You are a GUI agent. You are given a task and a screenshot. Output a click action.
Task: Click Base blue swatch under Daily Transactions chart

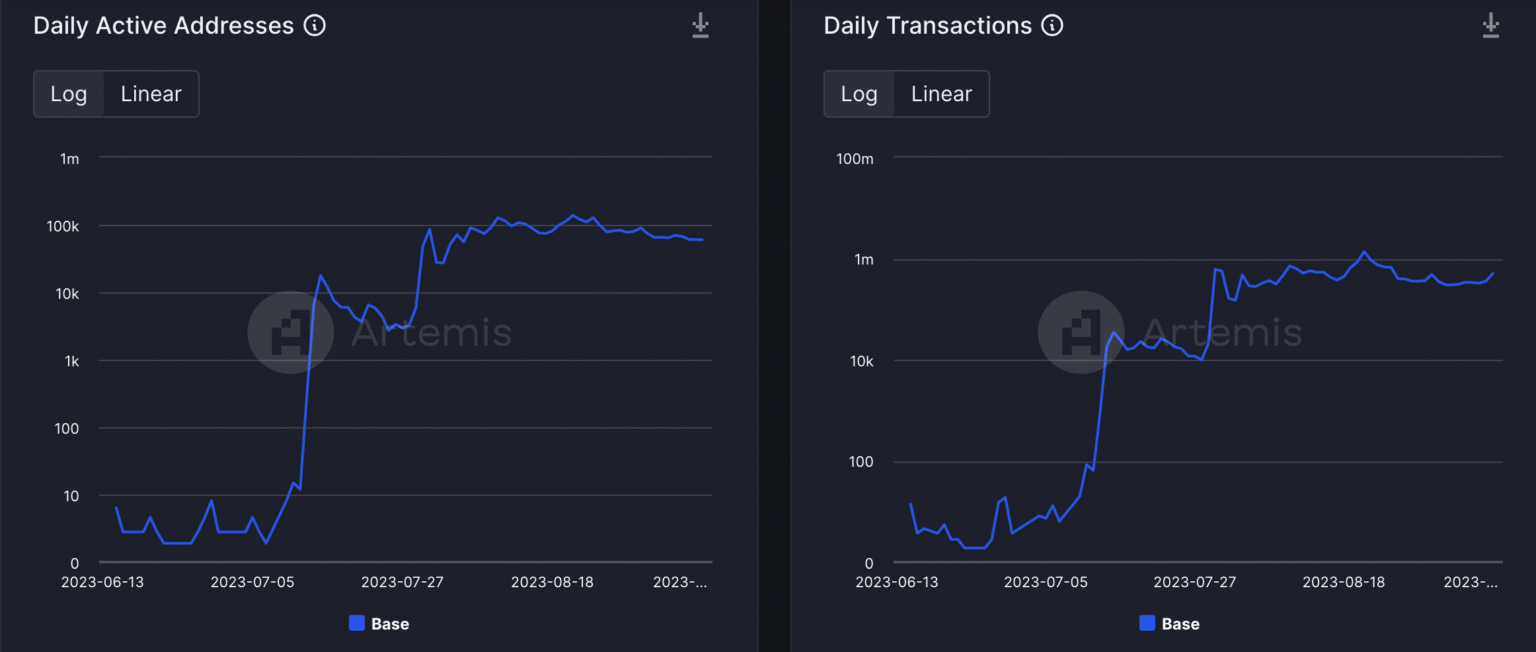click(x=1147, y=623)
